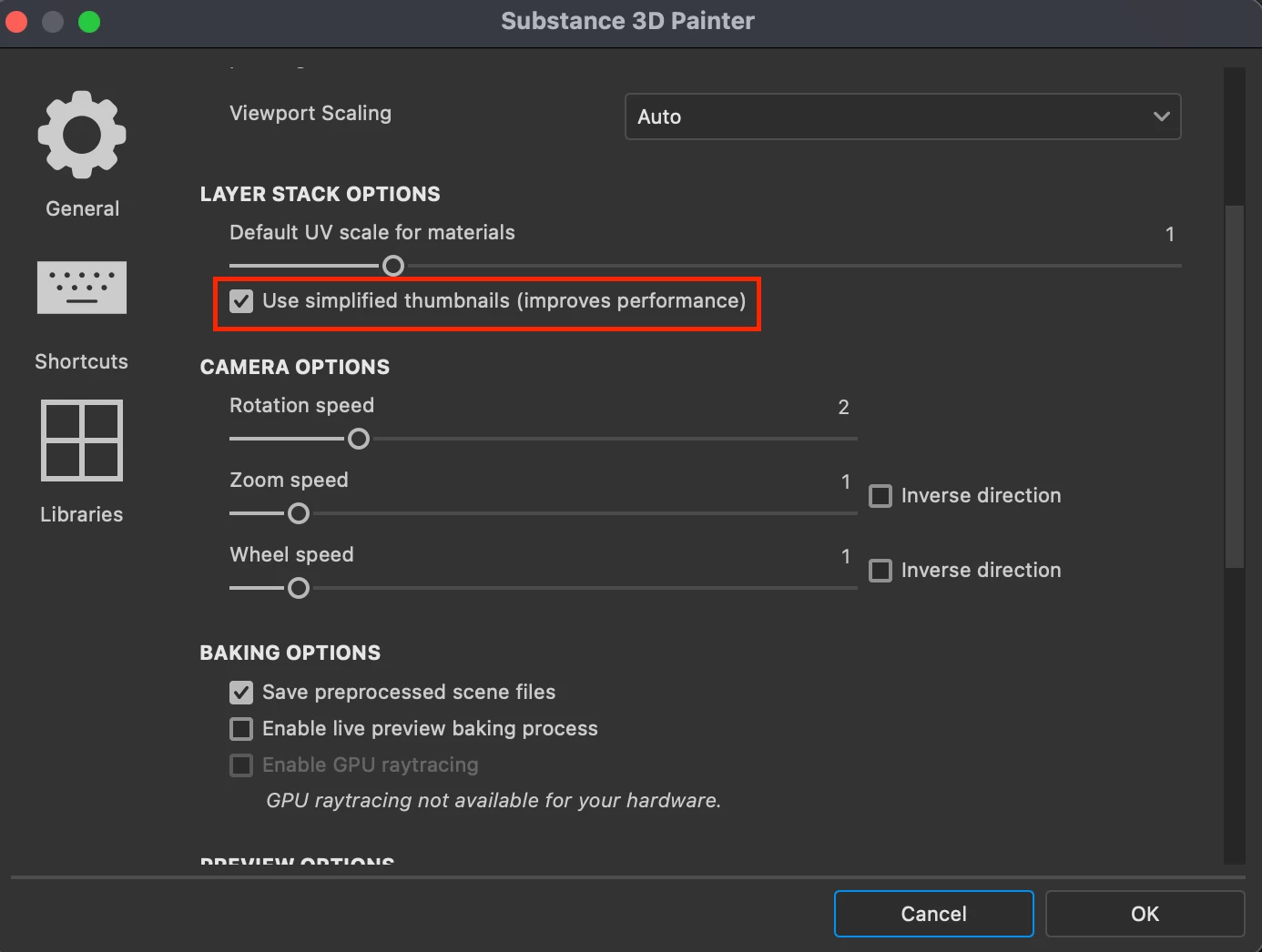Click the CAMERA OPTIONS heading

[x=295, y=367]
